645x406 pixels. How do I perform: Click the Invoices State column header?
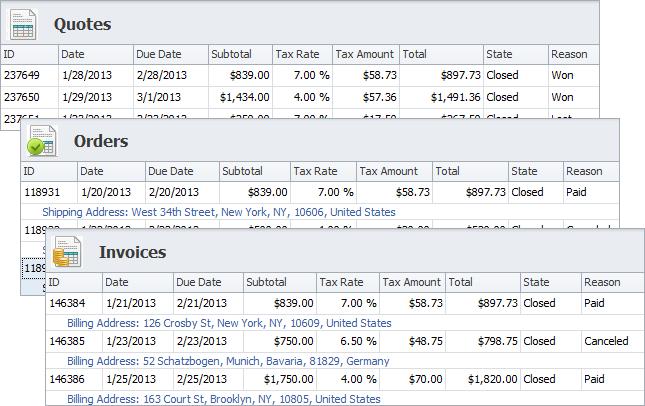coord(549,282)
